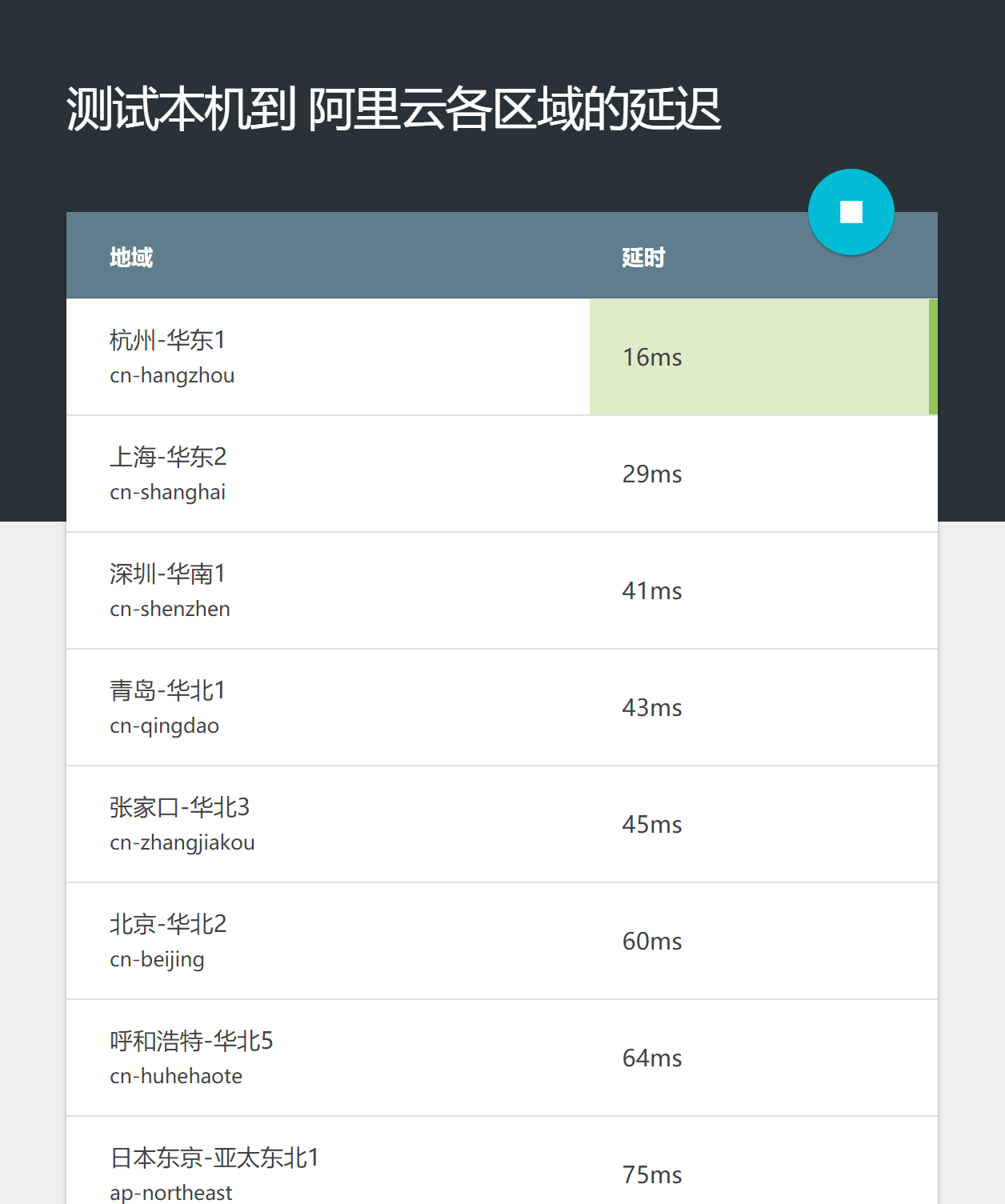Click the cn-shanghai region ID
1005x1204 pixels.
(x=168, y=492)
